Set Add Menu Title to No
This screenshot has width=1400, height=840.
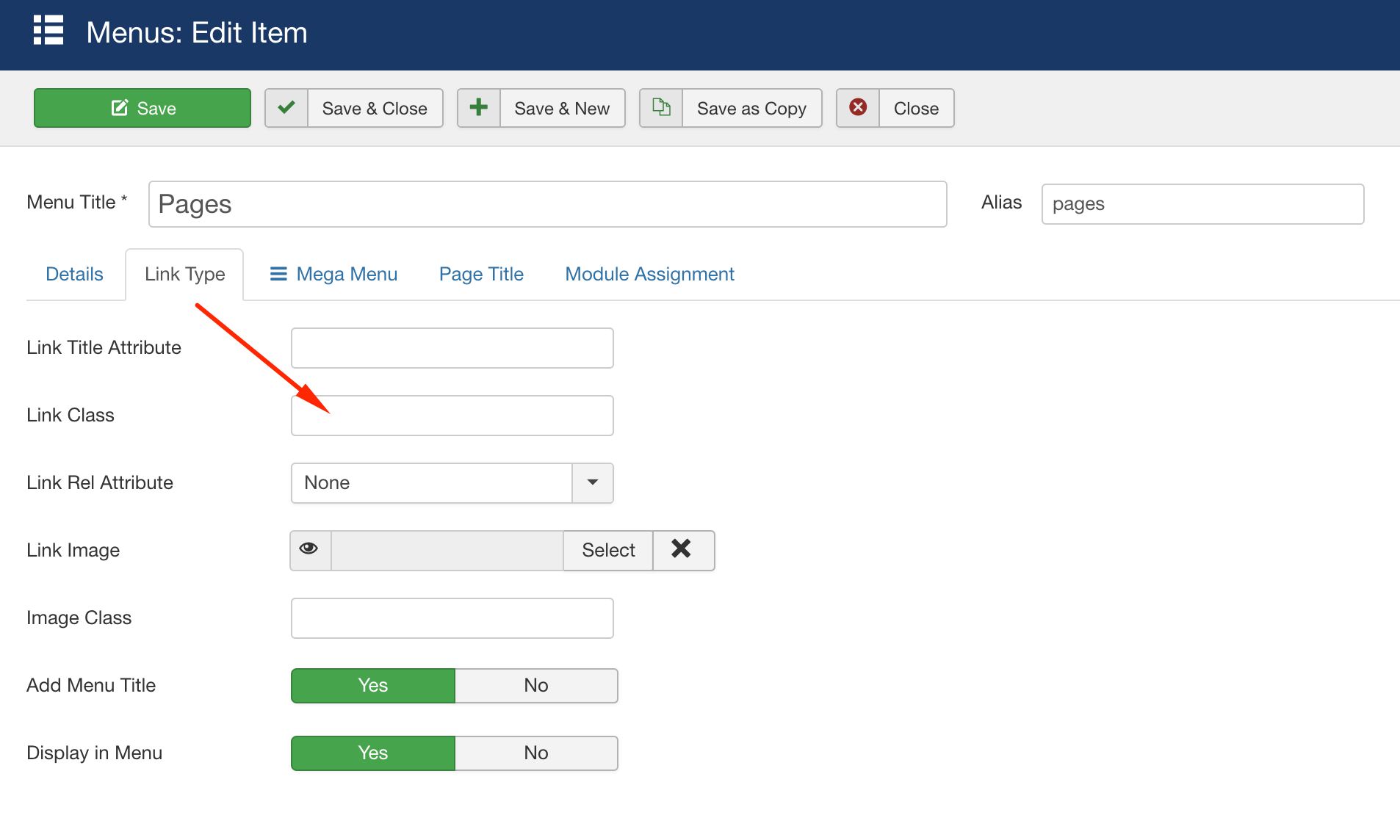[535, 685]
